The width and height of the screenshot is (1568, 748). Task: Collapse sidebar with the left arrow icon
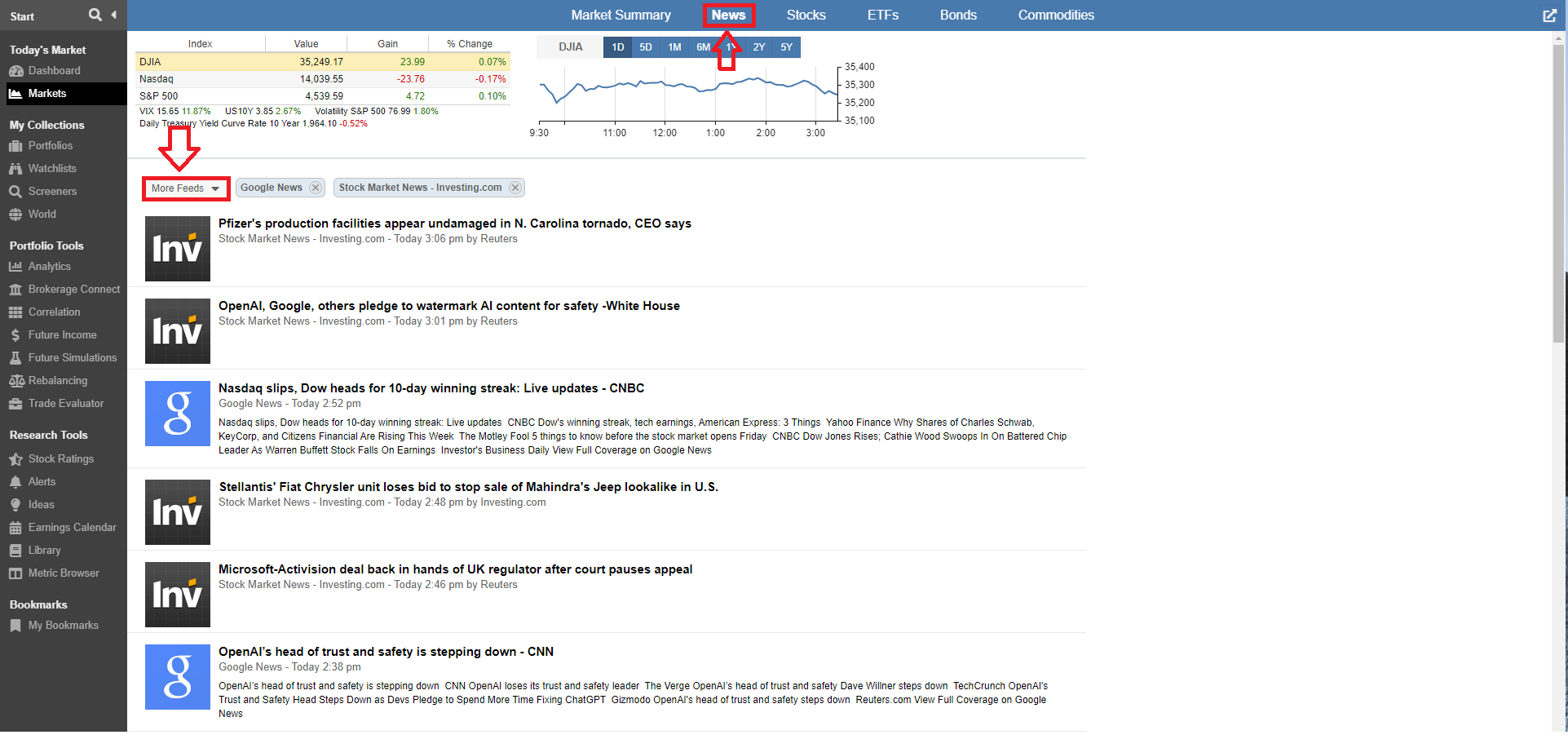114,15
